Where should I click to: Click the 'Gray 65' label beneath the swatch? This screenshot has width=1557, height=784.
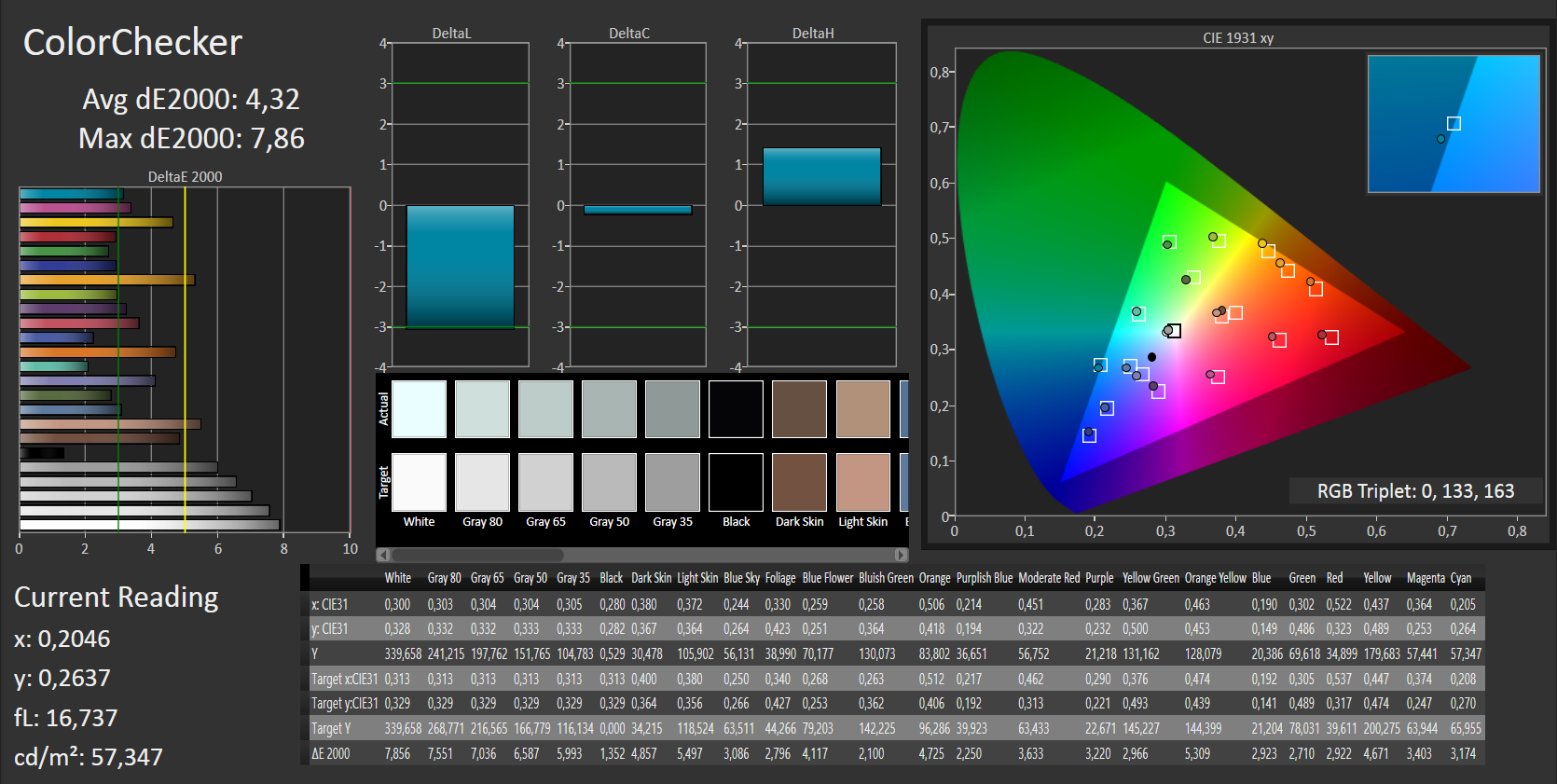[x=545, y=522]
